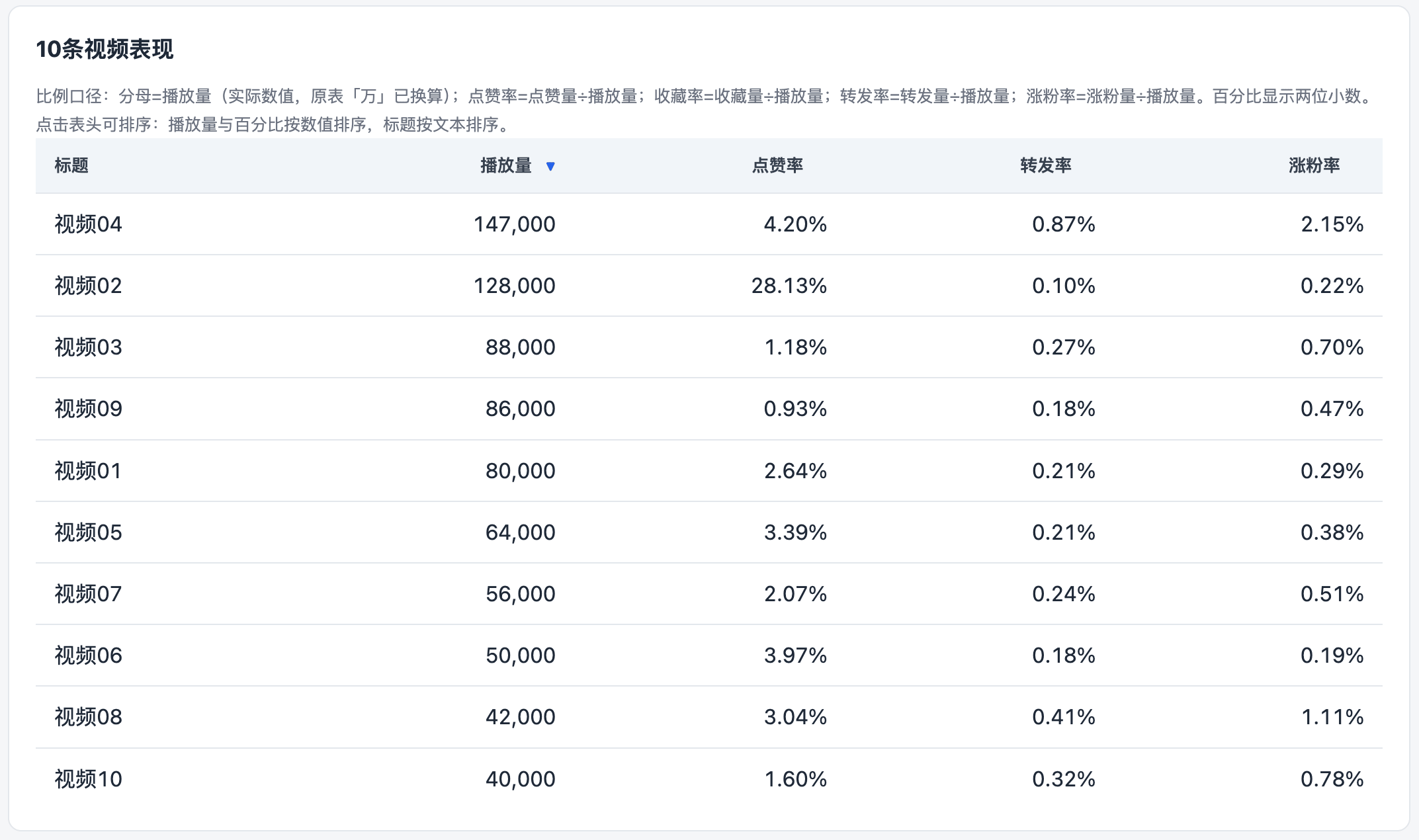
Task: Click the 0.87% share rate value
Action: pyautogui.click(x=1064, y=224)
